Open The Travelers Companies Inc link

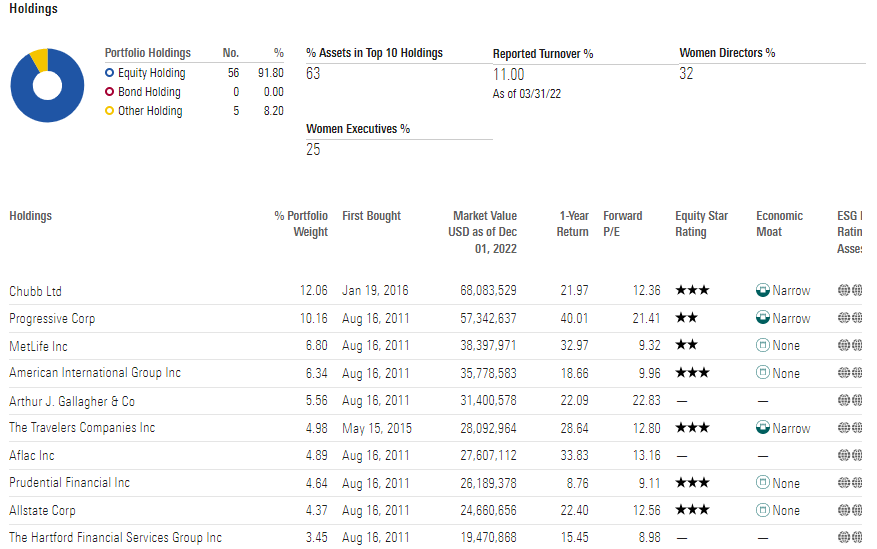coord(82,428)
